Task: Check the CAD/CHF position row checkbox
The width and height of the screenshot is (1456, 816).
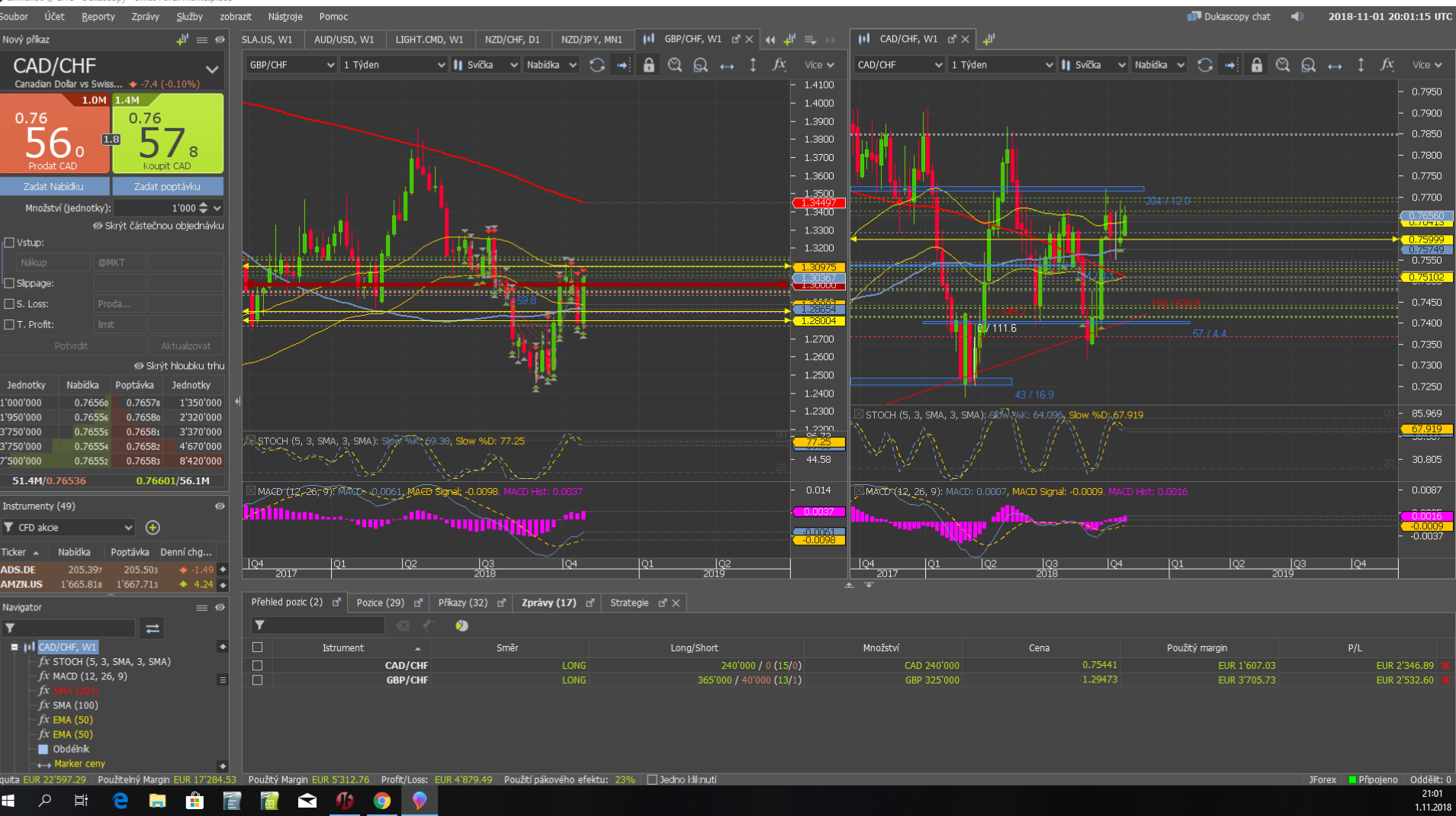Action: tap(257, 665)
